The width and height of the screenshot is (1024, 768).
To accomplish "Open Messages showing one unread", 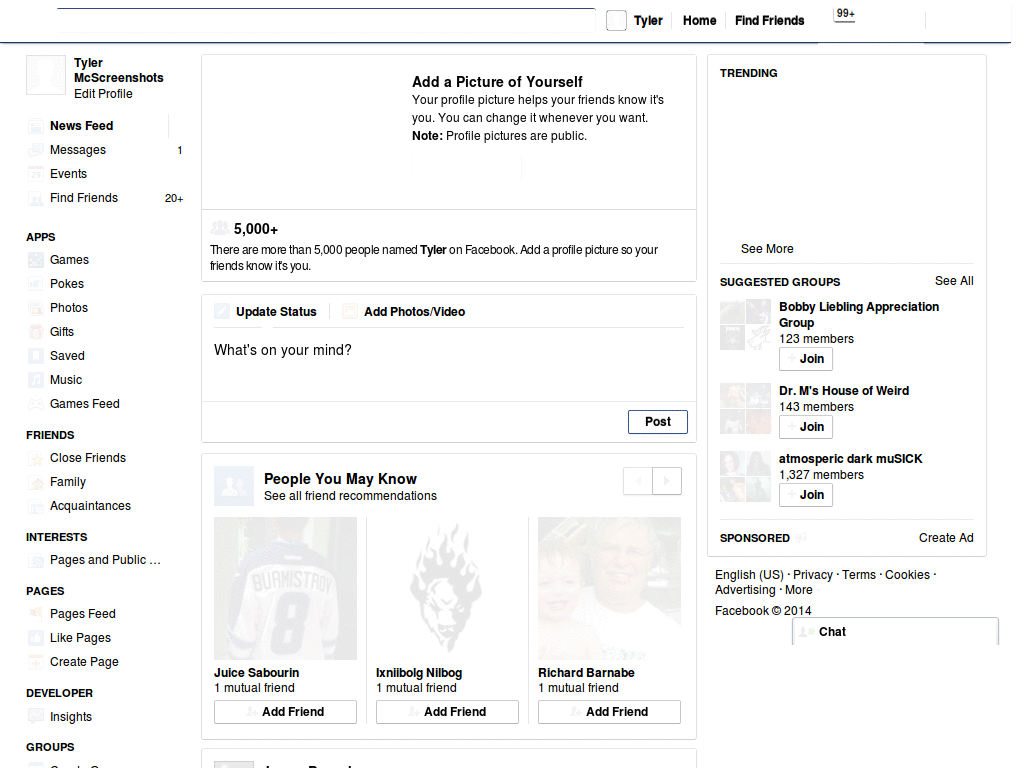I will (x=78, y=150).
